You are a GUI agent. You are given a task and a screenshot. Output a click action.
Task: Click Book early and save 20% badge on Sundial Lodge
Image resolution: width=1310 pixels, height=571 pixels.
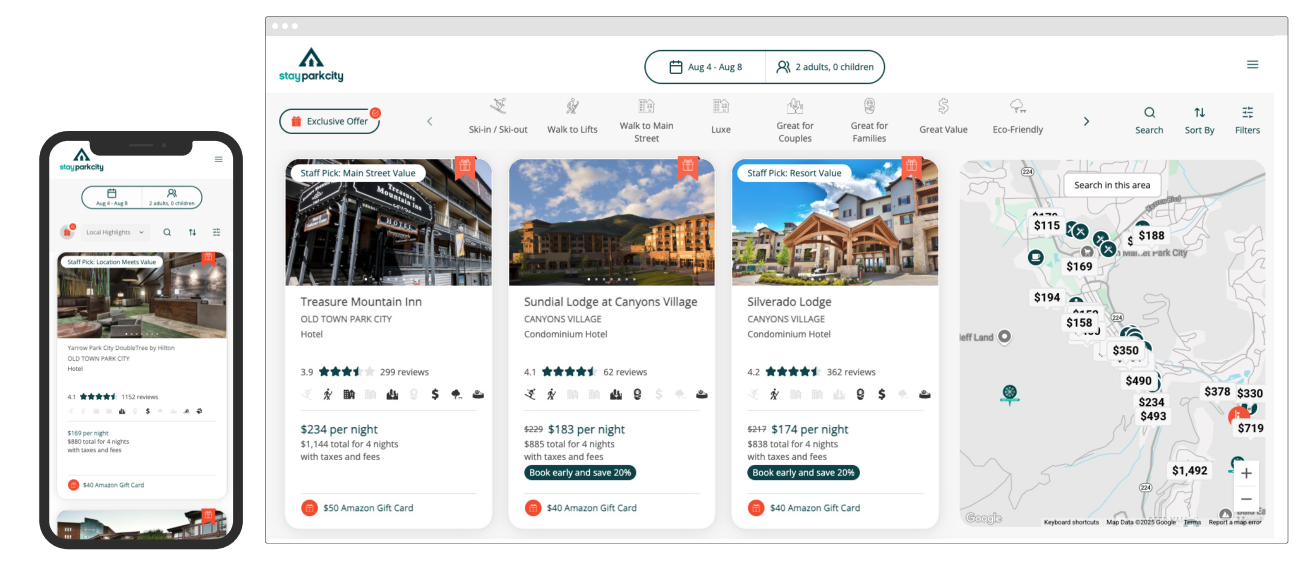pyautogui.click(x=580, y=472)
